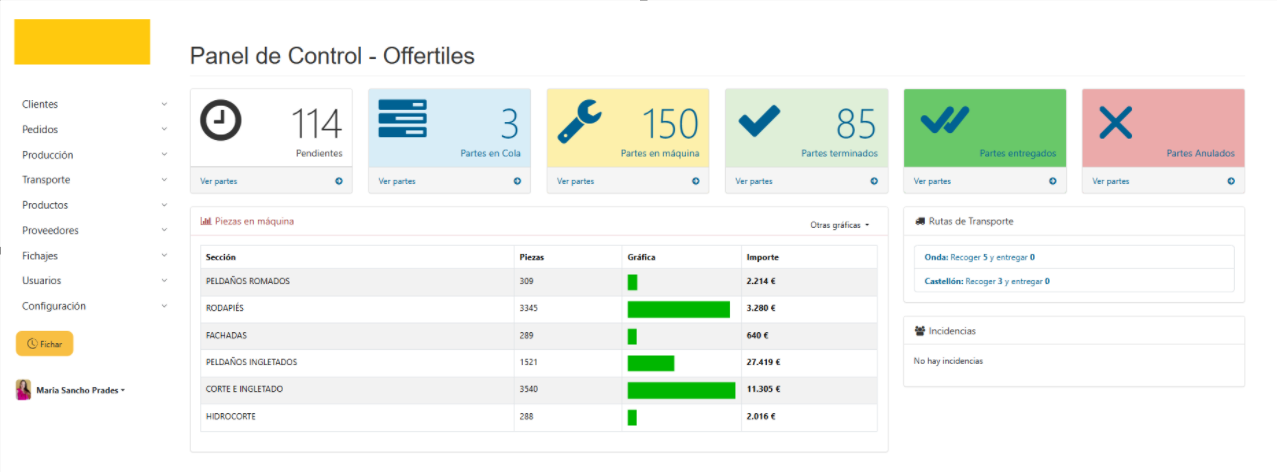
Task: Click the green bar for CORTE E INGLETADO
Action: (681, 390)
